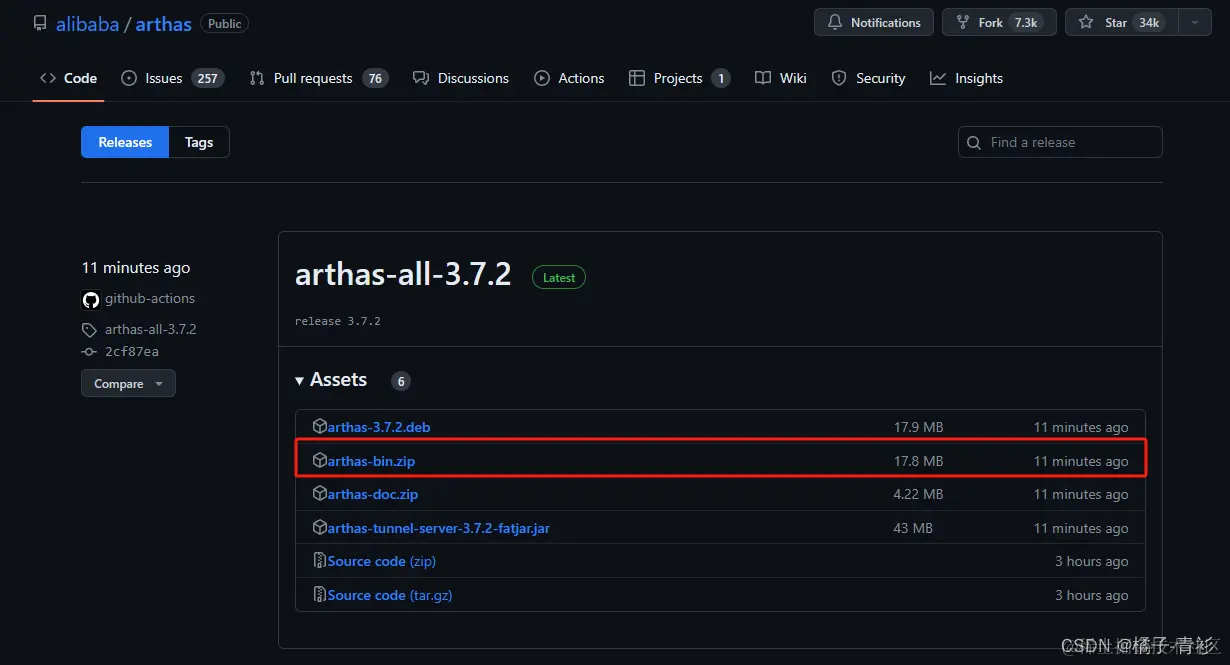Open the arthas-all-3.7.2 release title

[403, 275]
